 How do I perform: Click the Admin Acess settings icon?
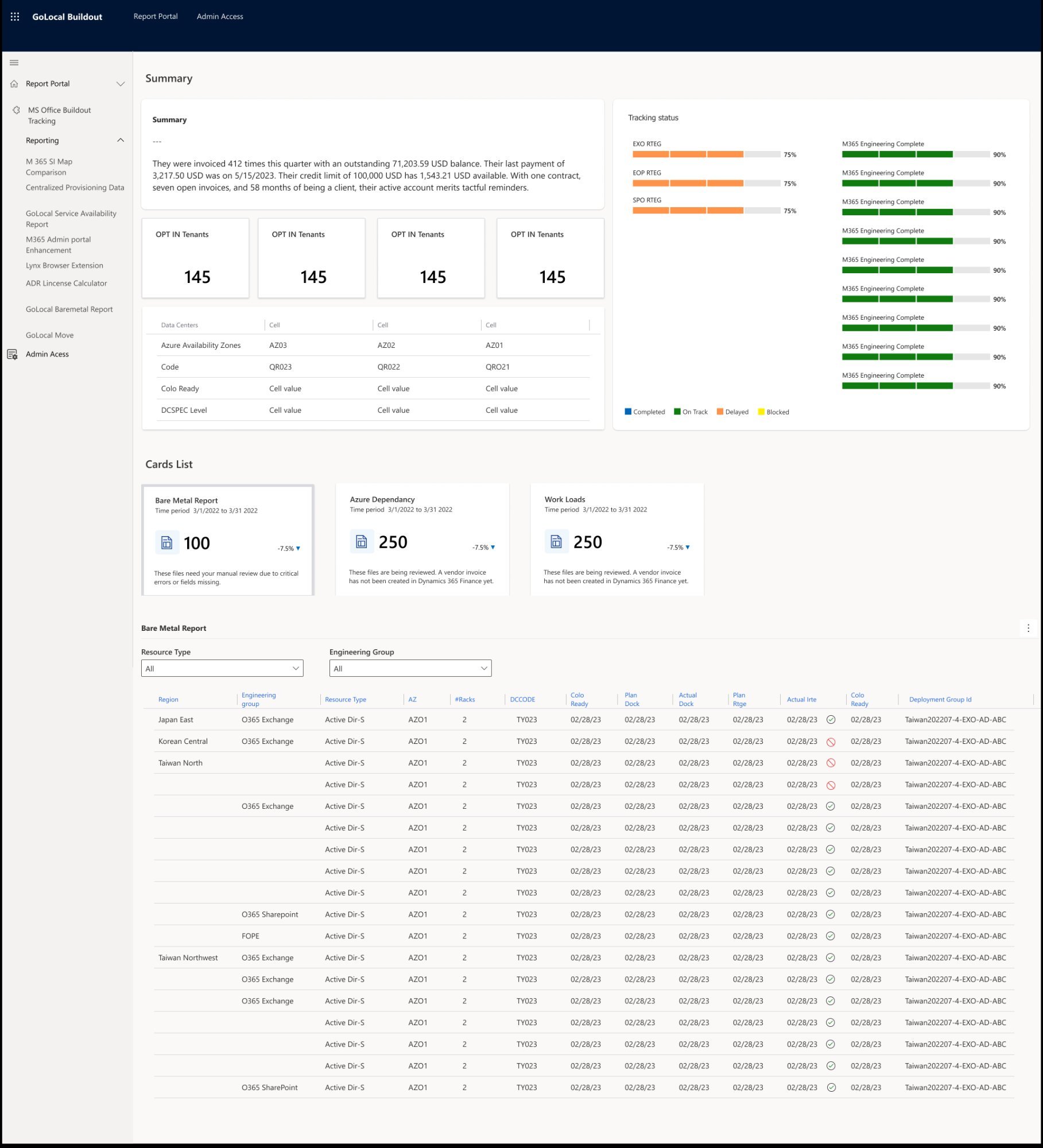click(x=12, y=355)
